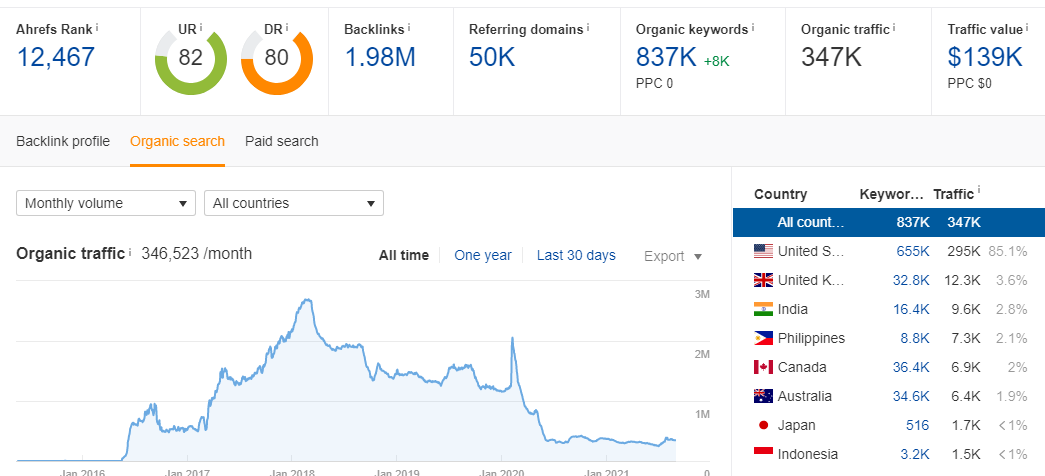The image size is (1045, 476).
Task: Click the UR 82 gauge ring
Action: click(191, 59)
